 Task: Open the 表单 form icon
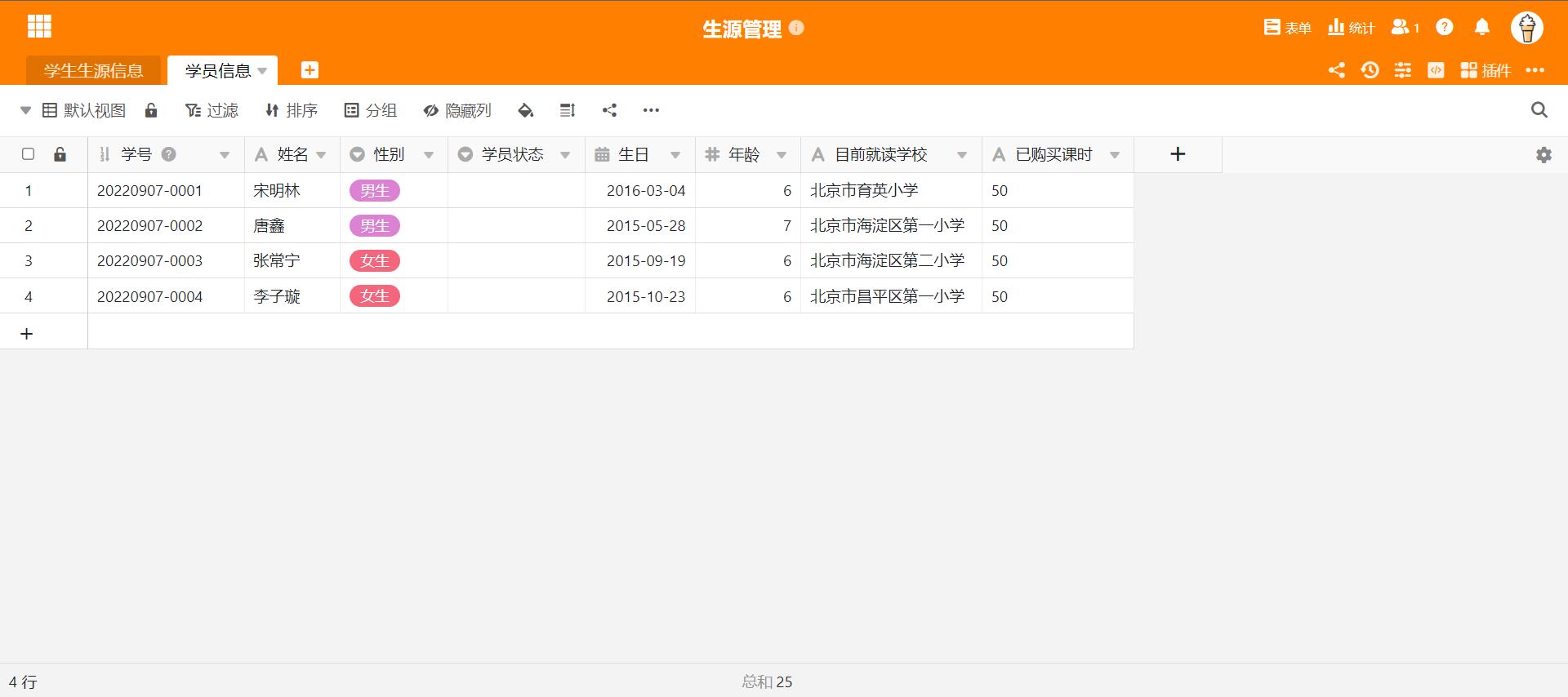pyautogui.click(x=1287, y=28)
